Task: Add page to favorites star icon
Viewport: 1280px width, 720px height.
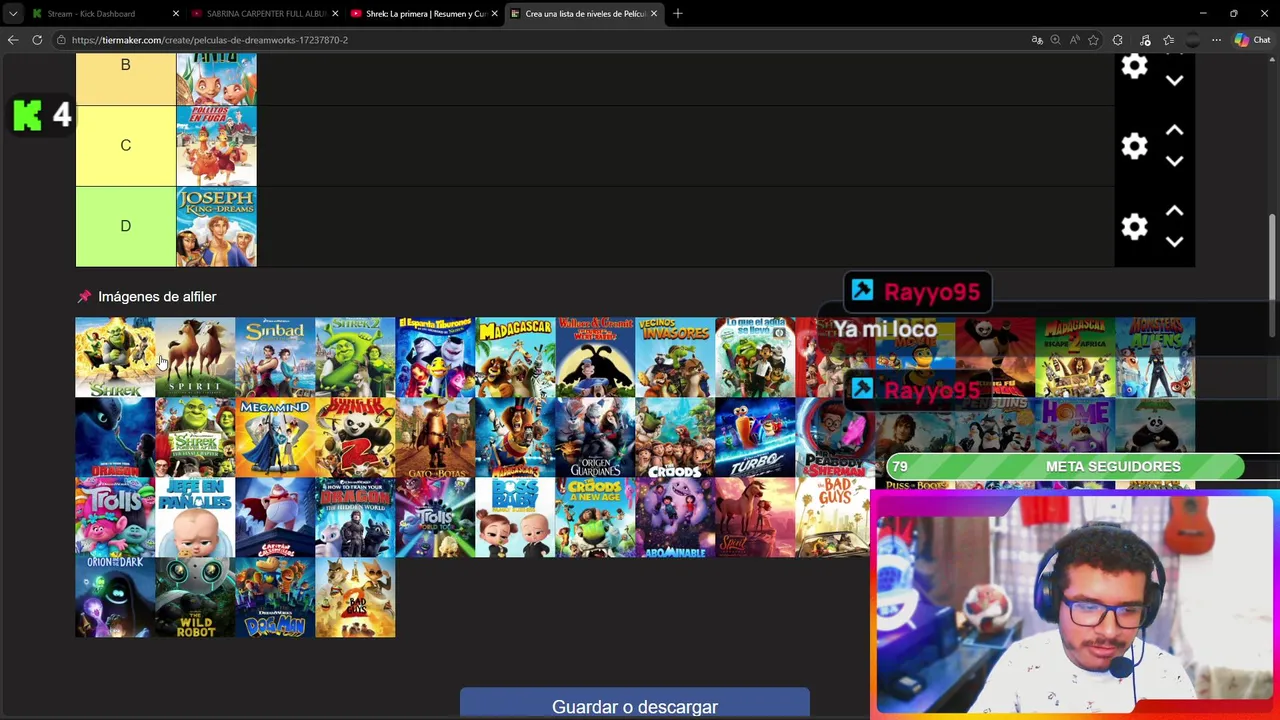Action: pos(1093,40)
